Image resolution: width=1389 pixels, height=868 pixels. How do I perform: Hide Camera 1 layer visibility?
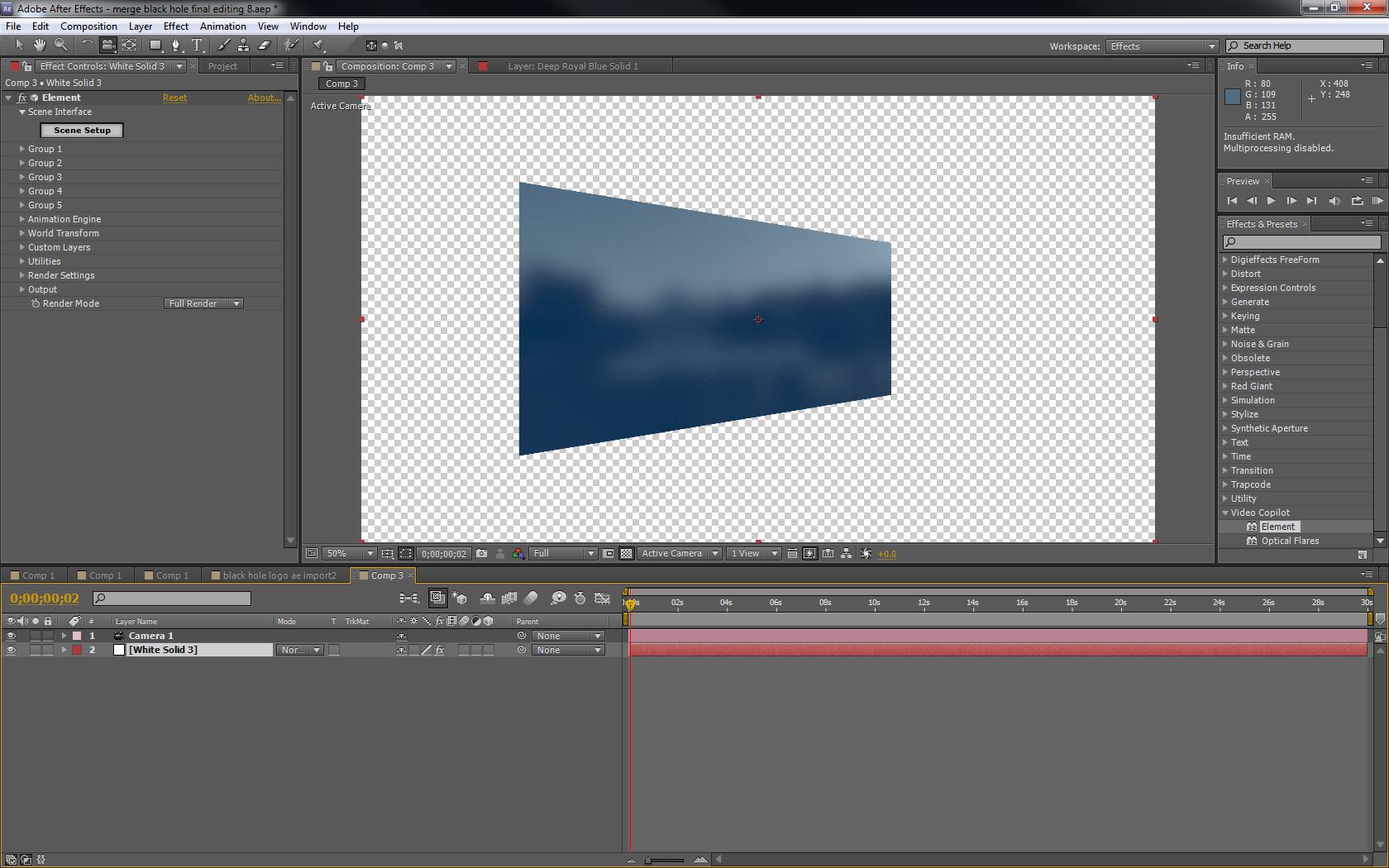11,636
